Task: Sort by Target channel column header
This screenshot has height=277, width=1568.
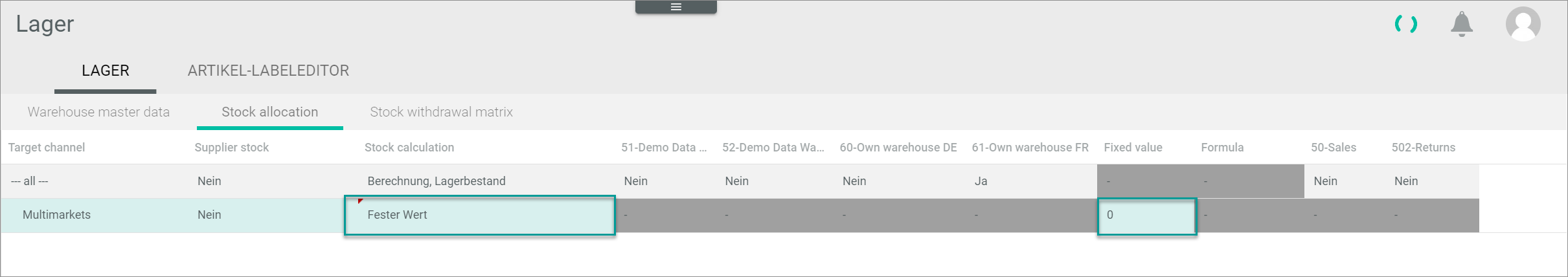Action: click(x=47, y=148)
